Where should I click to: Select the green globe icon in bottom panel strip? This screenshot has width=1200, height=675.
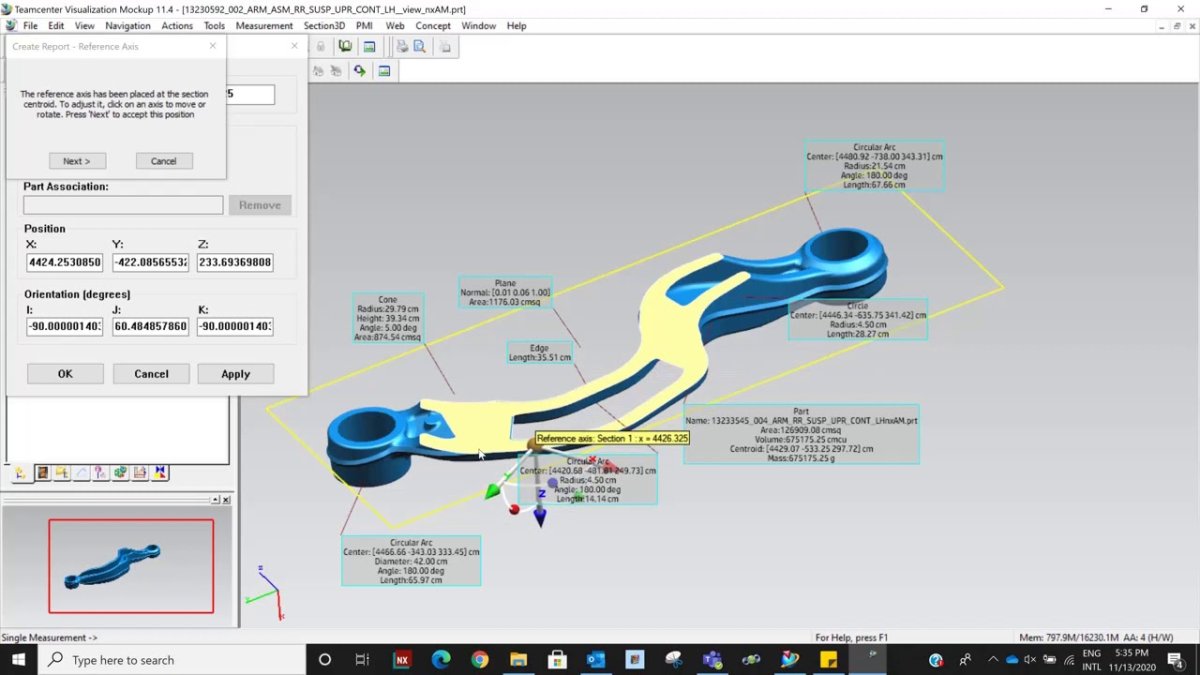pyautogui.click(x=121, y=472)
